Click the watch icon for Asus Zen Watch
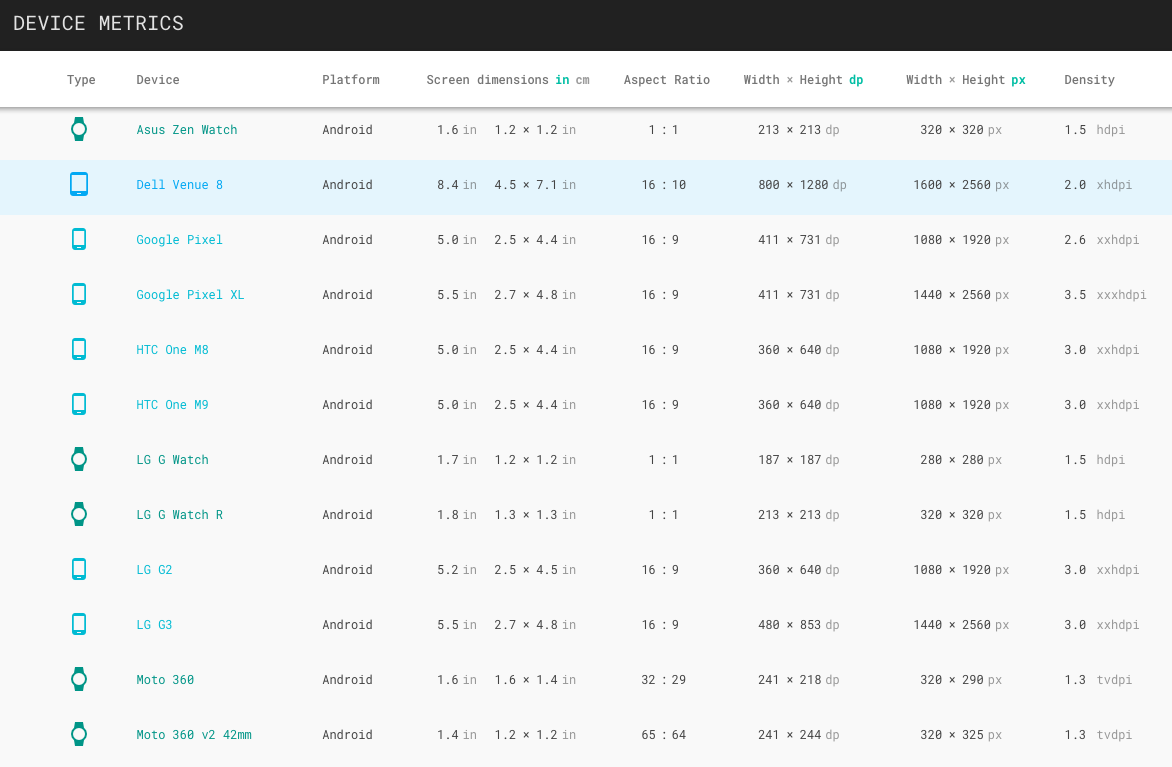Viewport: 1172px width, 767px height. [78, 129]
